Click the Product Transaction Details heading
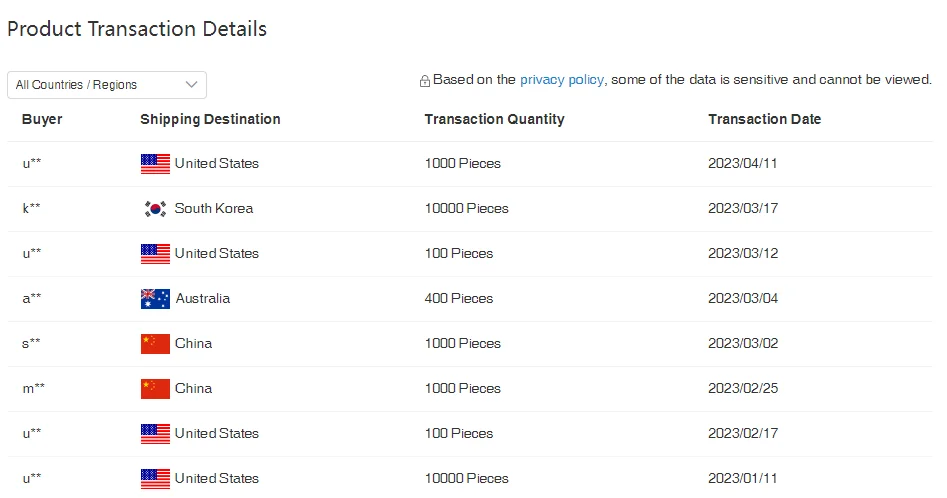947x498 pixels. (x=137, y=29)
